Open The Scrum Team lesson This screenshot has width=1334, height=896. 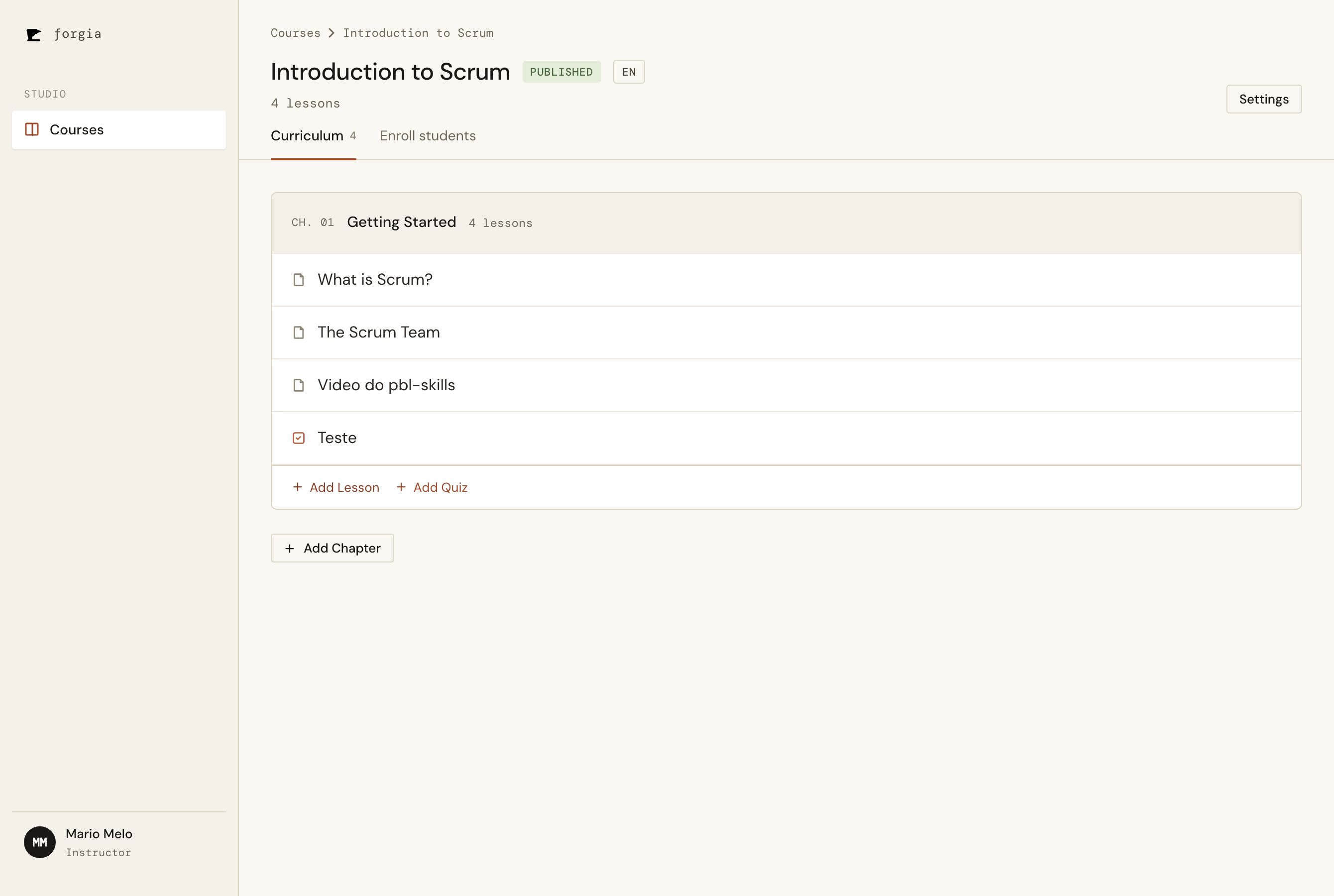pyautogui.click(x=786, y=333)
